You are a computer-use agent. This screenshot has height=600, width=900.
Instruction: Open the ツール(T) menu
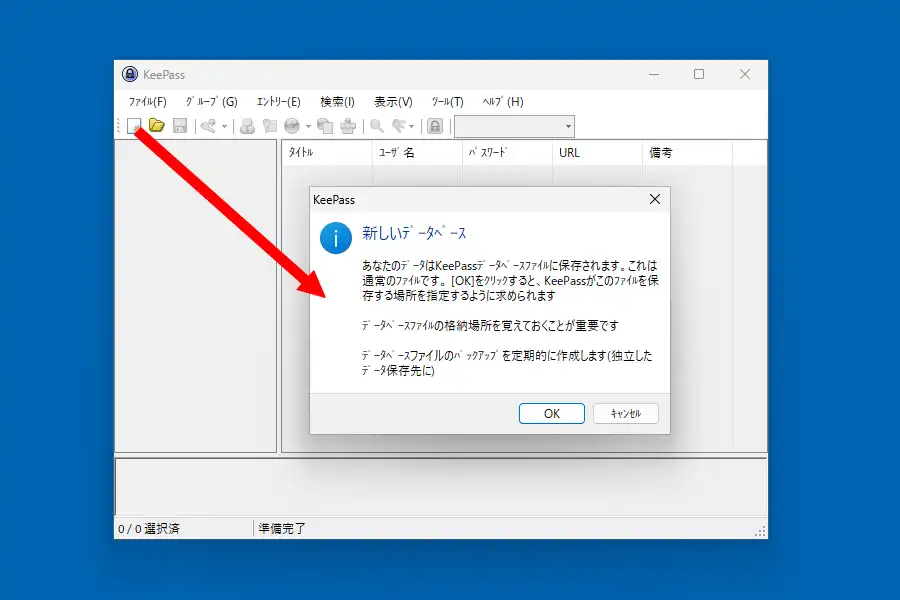click(x=448, y=102)
